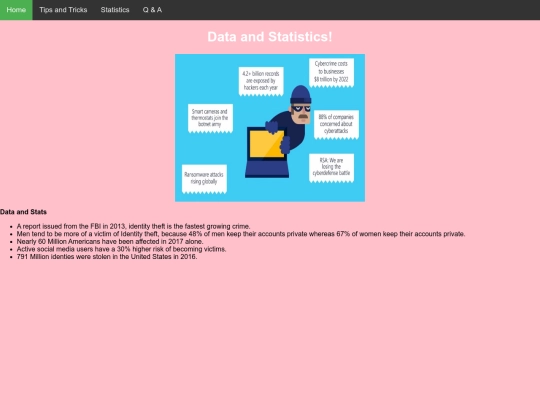540x405 pixels.
Task: Open the Home nav tab
Action: click(16, 10)
